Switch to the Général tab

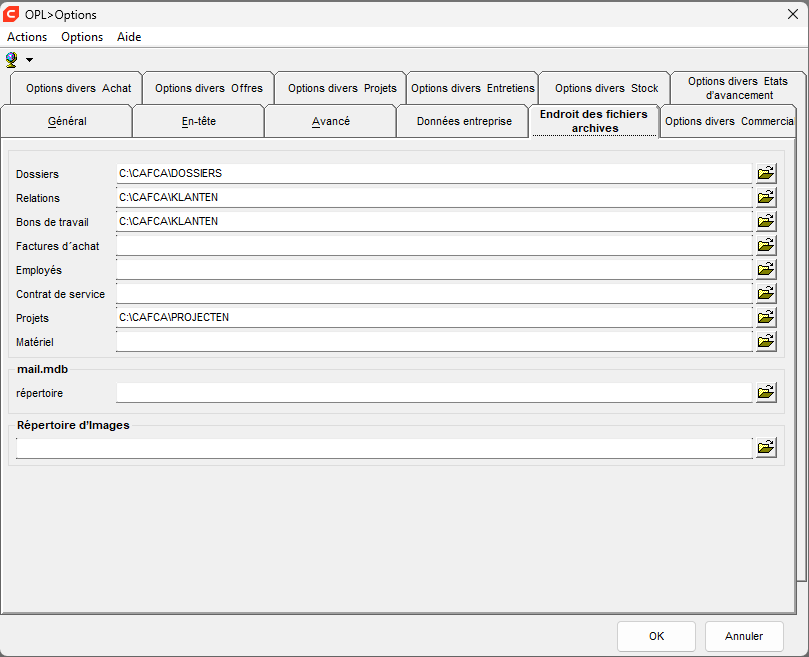click(67, 121)
